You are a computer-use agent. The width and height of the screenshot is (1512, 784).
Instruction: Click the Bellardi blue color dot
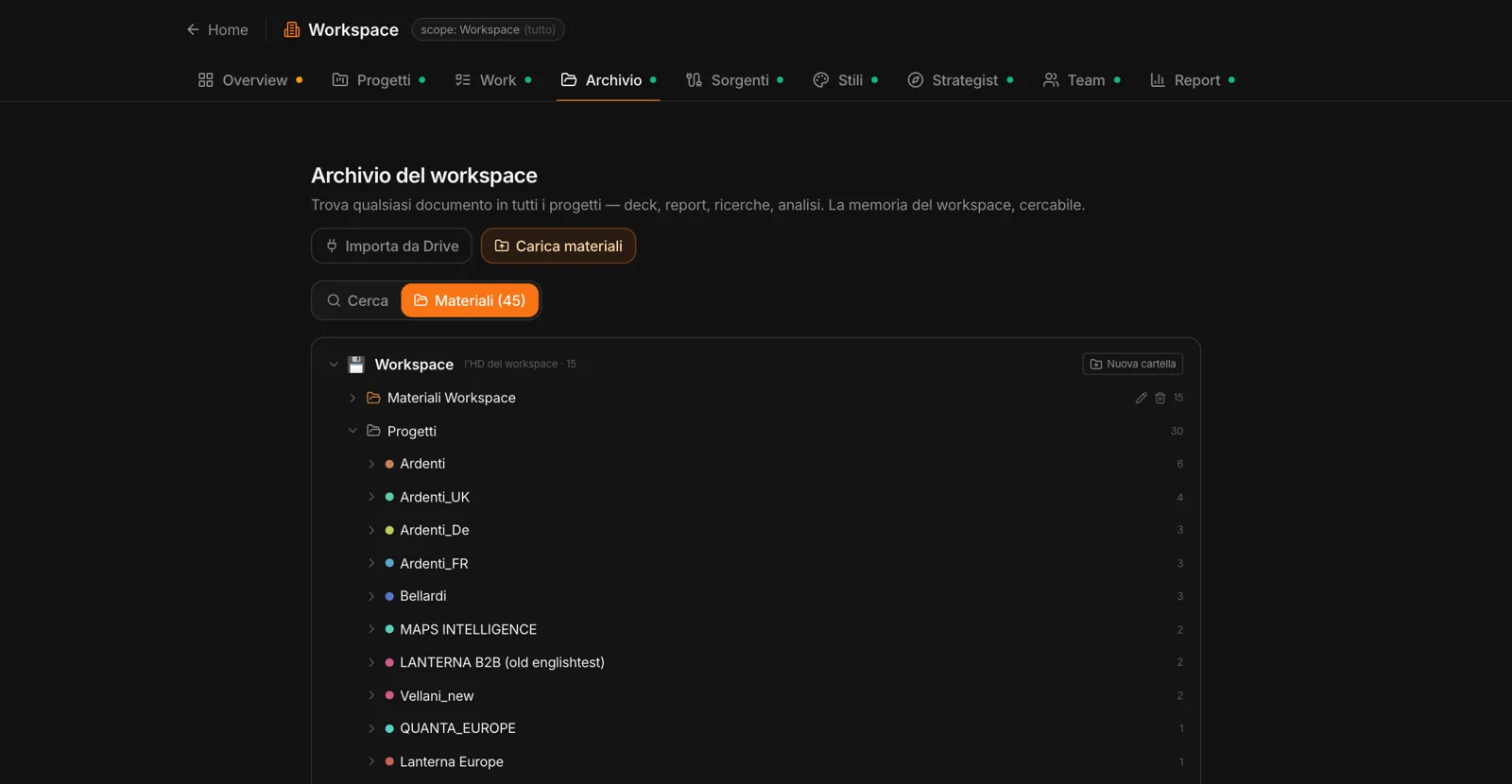coord(389,596)
